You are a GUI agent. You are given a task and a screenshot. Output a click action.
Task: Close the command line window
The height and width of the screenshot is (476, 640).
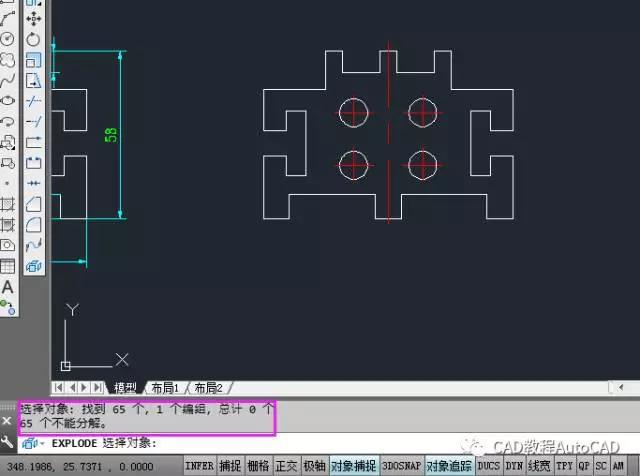pyautogui.click(x=7, y=420)
